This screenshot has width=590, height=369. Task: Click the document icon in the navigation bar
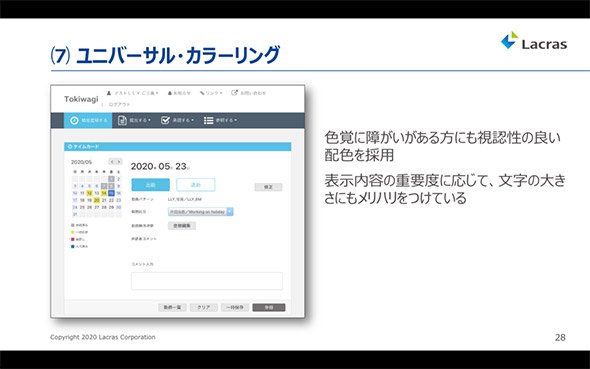coord(122,120)
